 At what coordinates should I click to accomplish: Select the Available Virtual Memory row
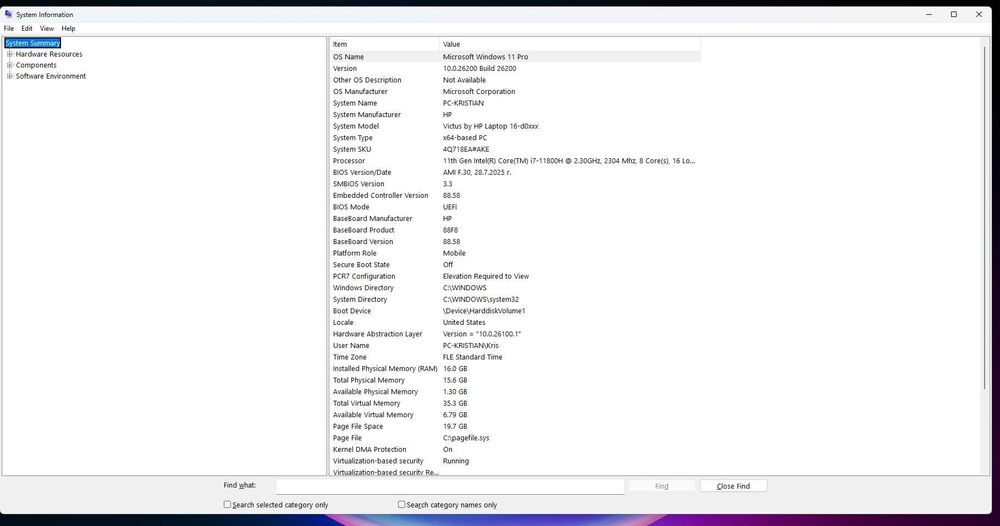point(515,414)
